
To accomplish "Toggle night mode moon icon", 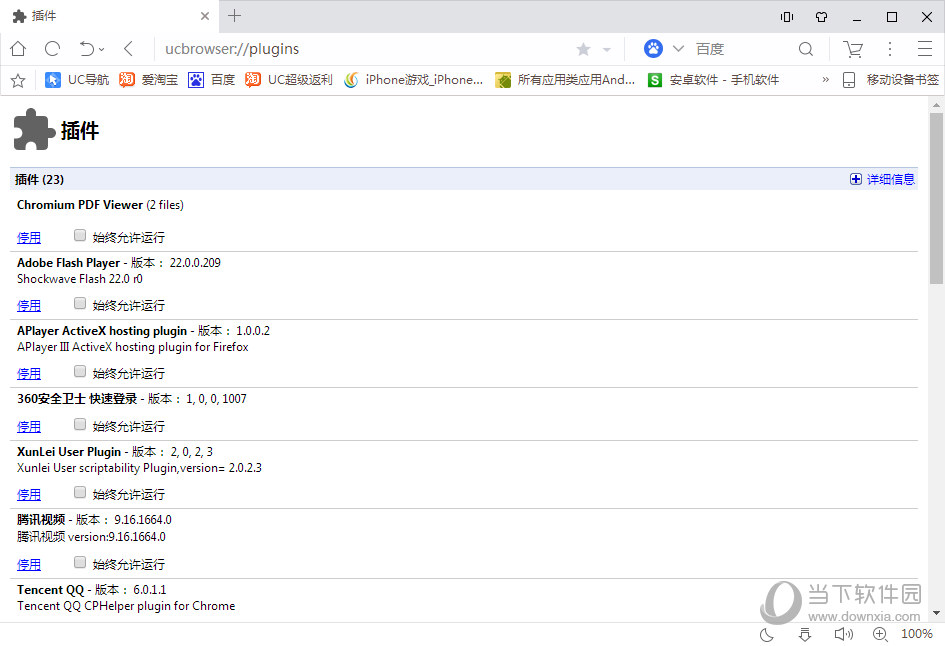I will 767,634.
